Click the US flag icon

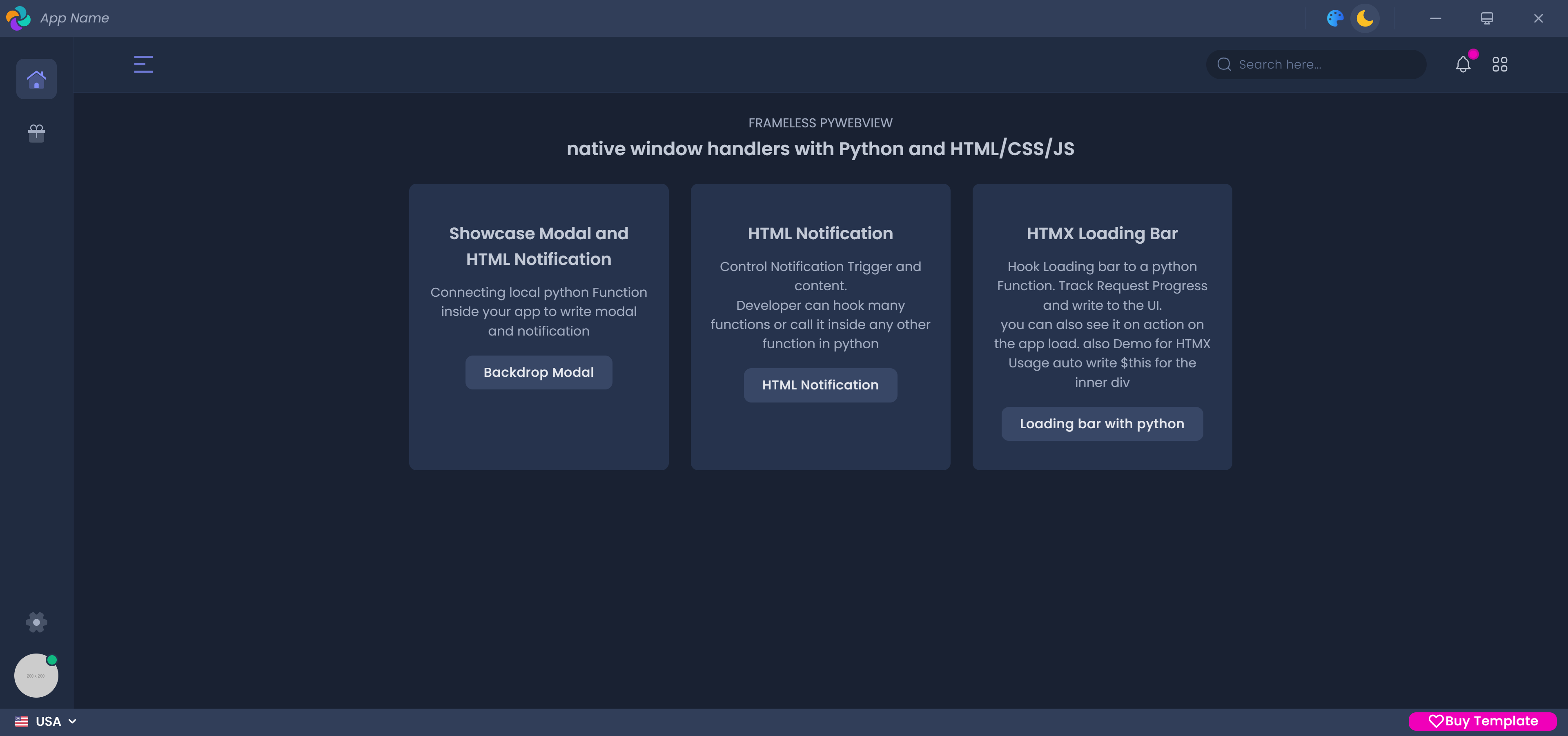tap(22, 721)
